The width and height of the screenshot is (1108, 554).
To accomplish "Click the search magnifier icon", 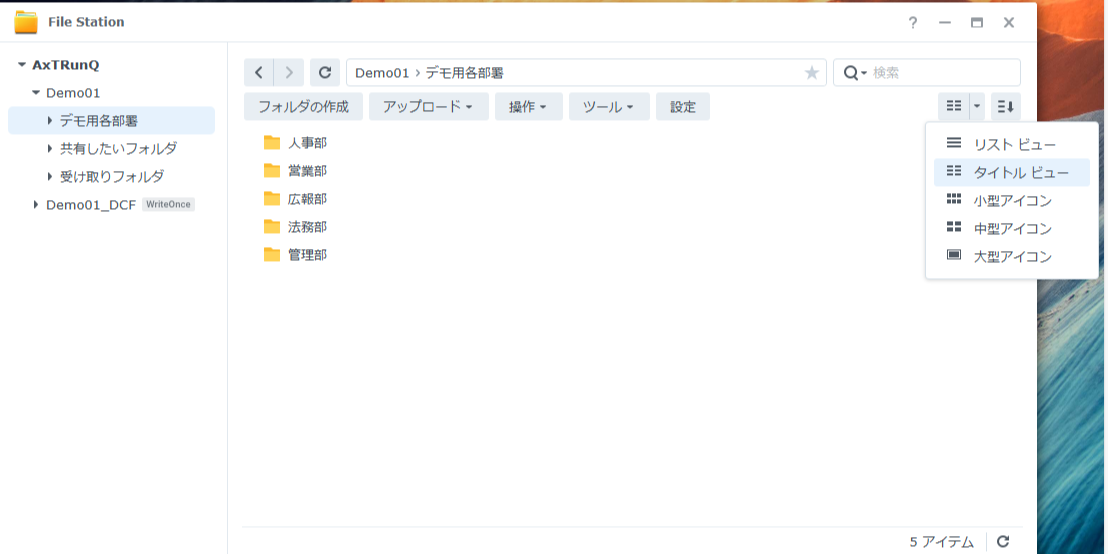I will (852, 73).
